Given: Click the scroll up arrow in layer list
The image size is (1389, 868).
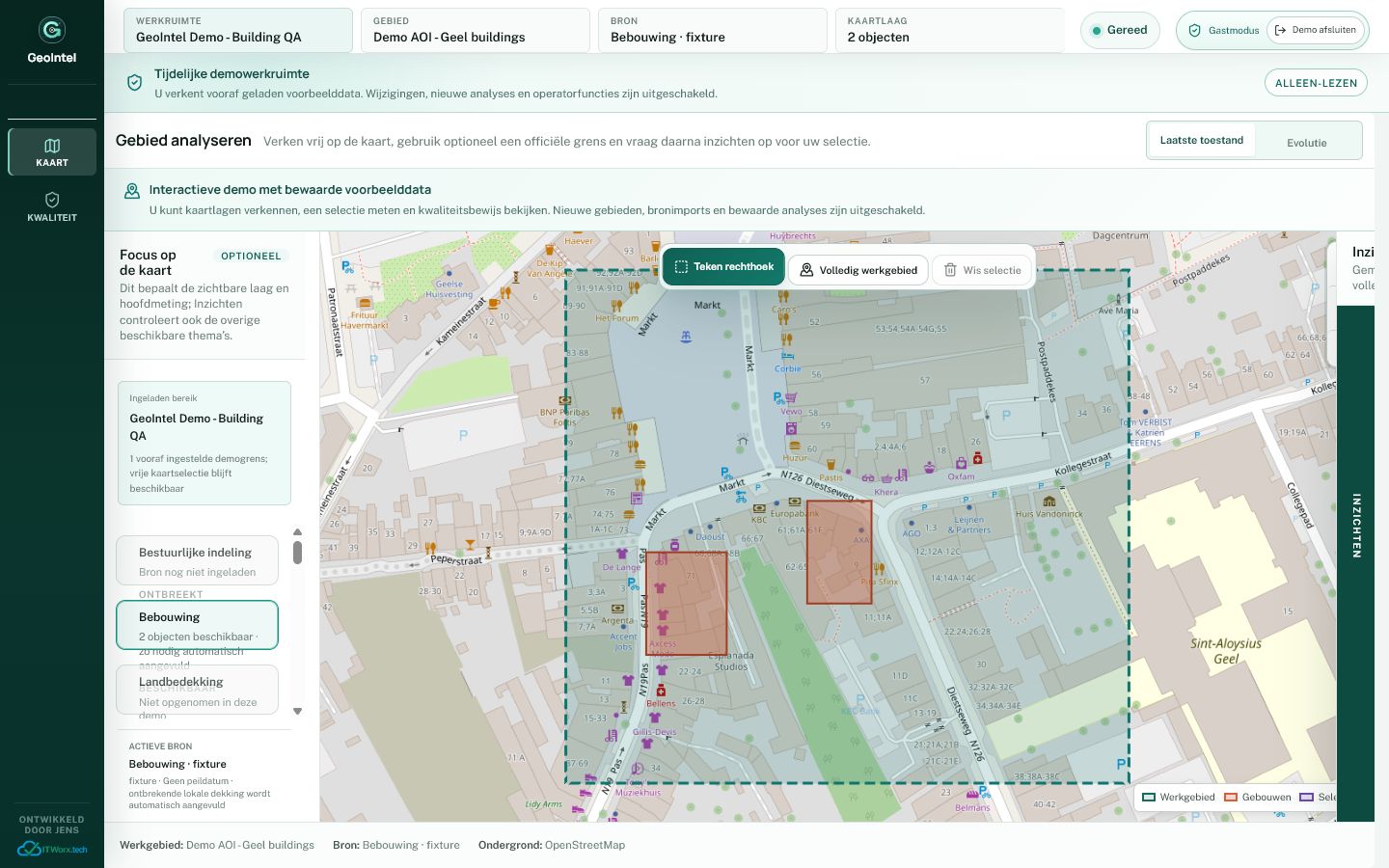Looking at the screenshot, I should (x=297, y=532).
